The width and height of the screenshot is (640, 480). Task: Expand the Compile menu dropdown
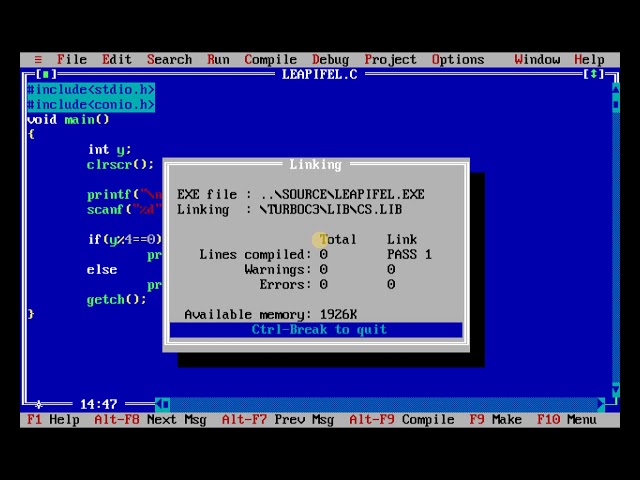point(270,59)
